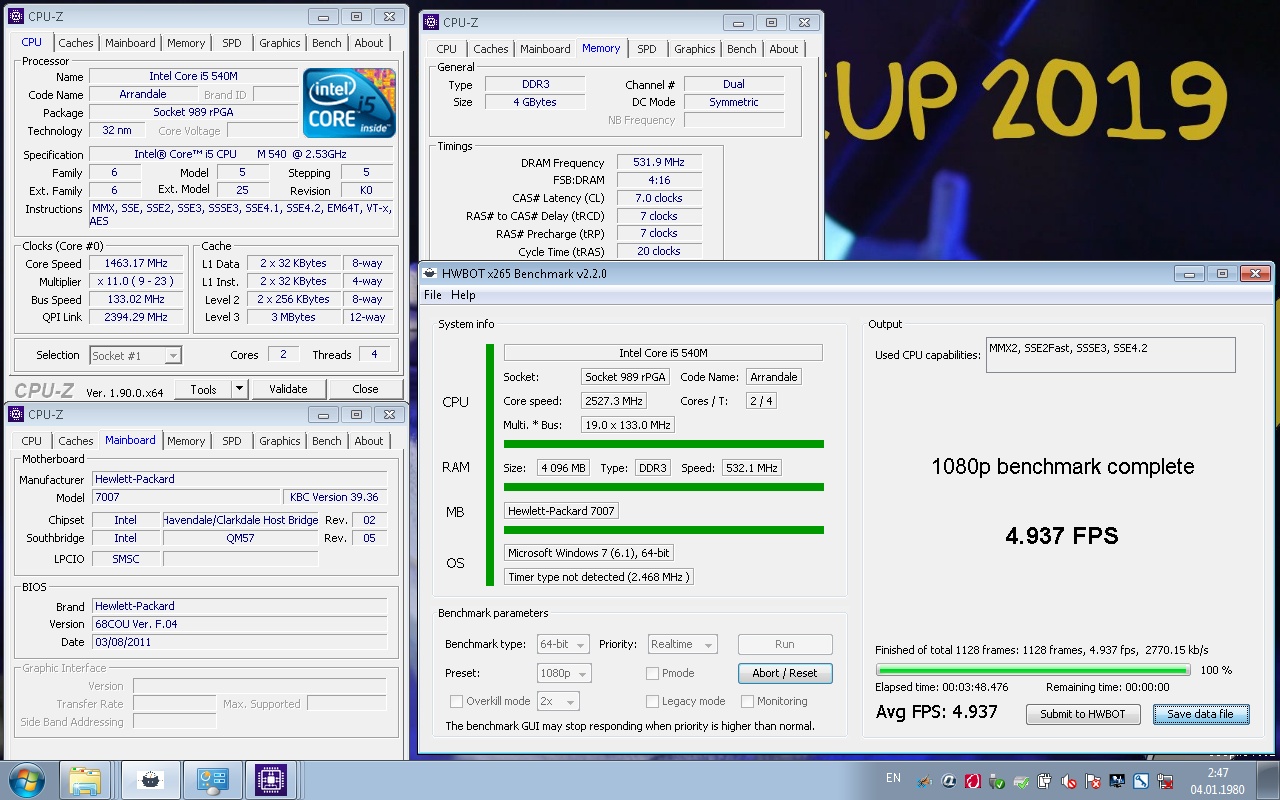Click the Save data file button

coord(1201,714)
